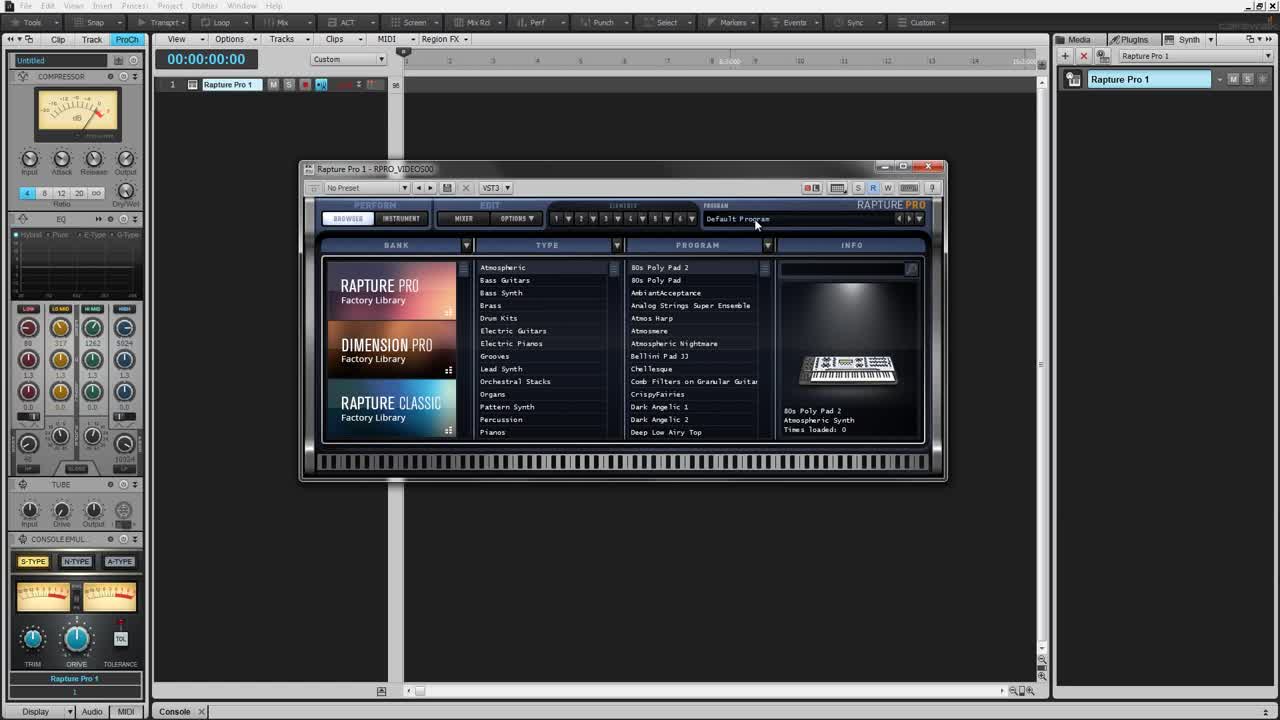The height and width of the screenshot is (720, 1280).
Task: Expand the Bank column dropdown arrow
Action: (466, 245)
